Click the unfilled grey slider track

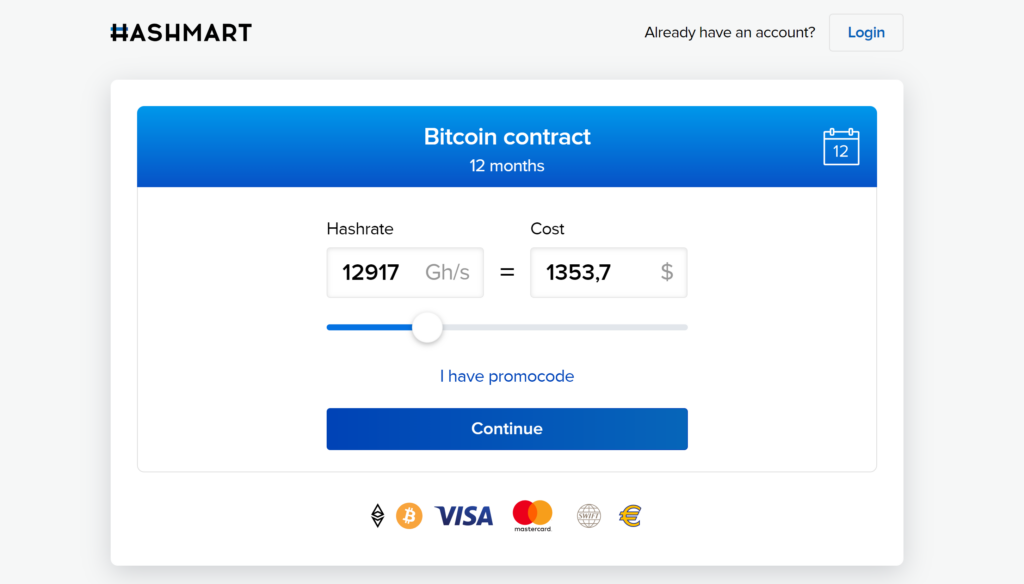pyautogui.click(x=565, y=327)
